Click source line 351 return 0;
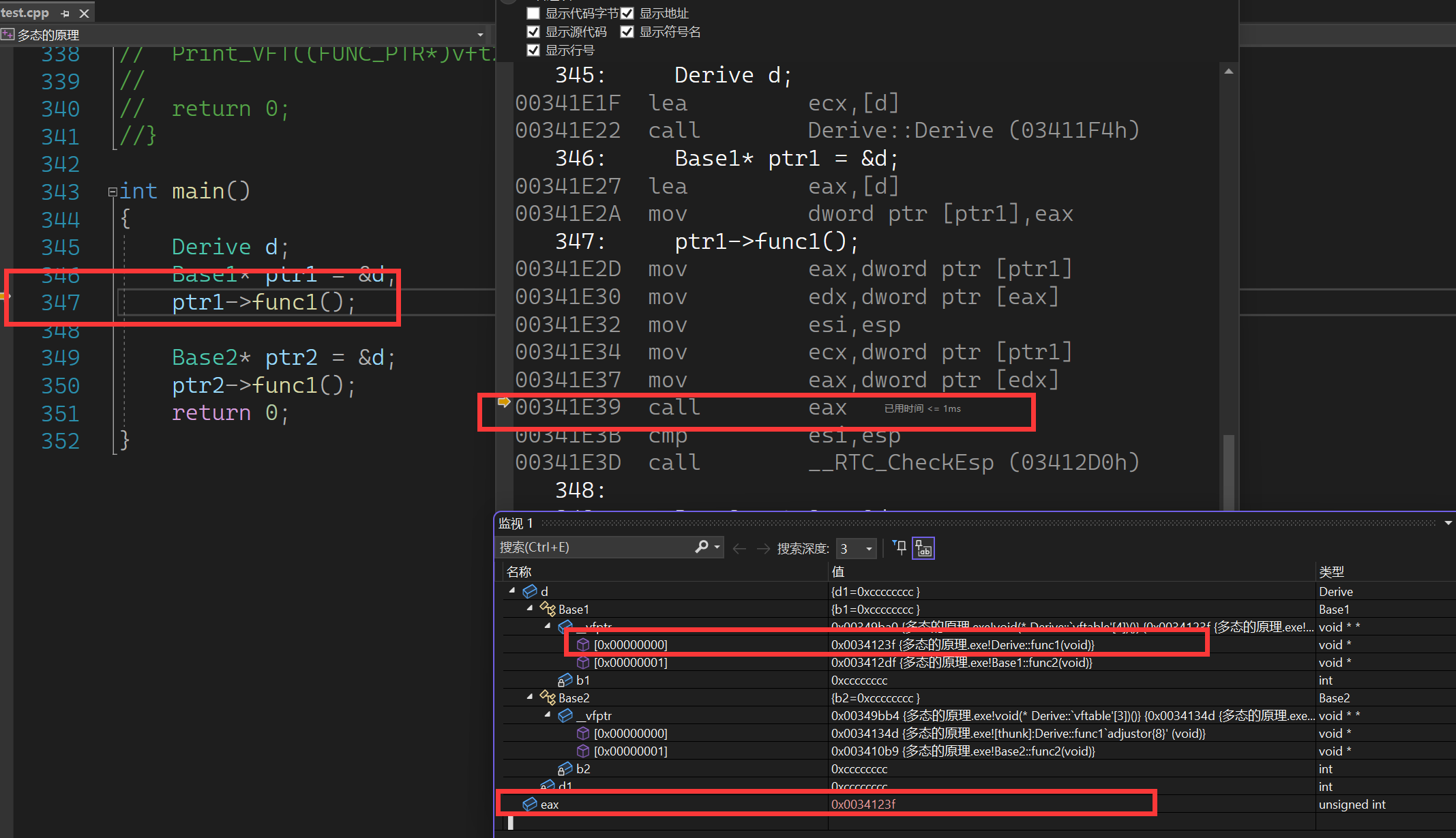1456x838 pixels. point(231,413)
